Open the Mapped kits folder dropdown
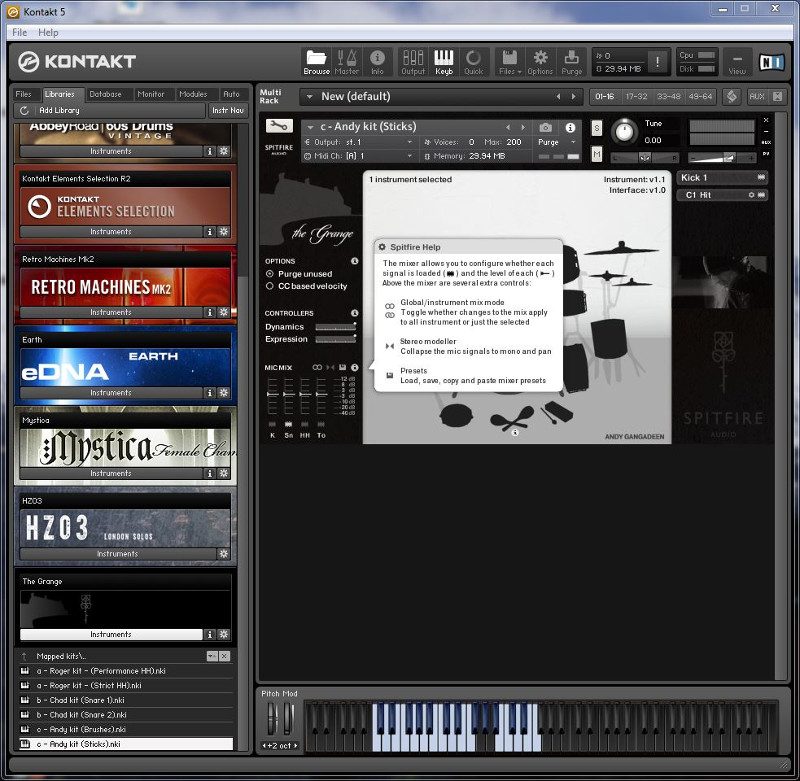 pos(212,656)
